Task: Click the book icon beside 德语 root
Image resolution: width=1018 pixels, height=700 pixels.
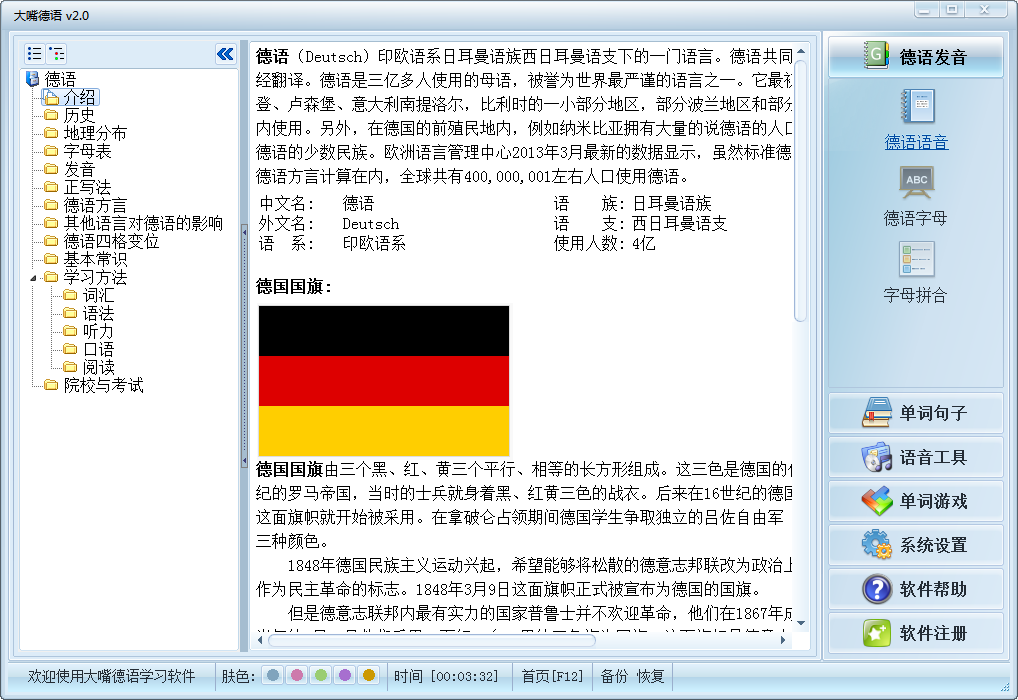Action: click(x=32, y=79)
